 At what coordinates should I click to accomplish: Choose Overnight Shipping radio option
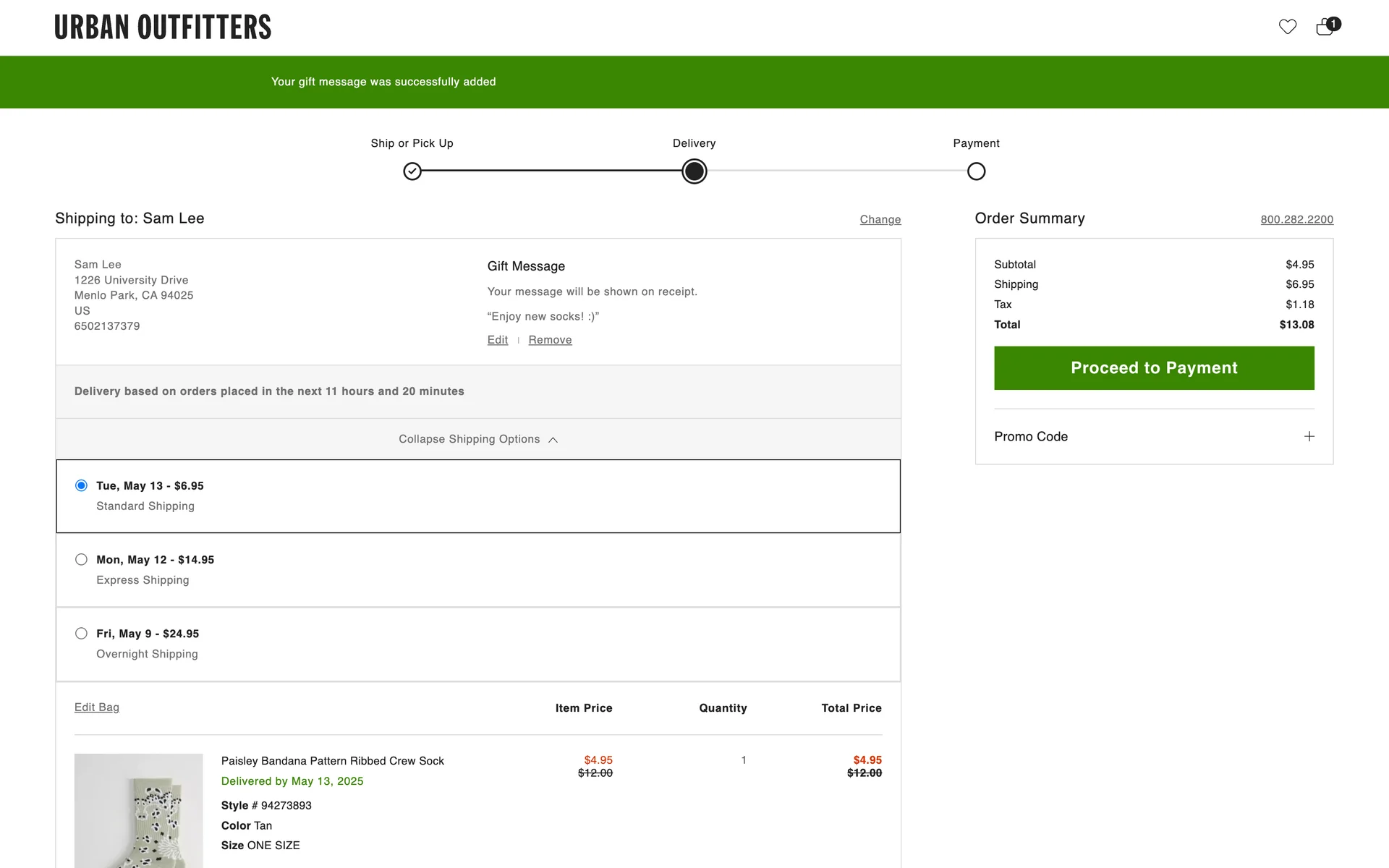81,634
